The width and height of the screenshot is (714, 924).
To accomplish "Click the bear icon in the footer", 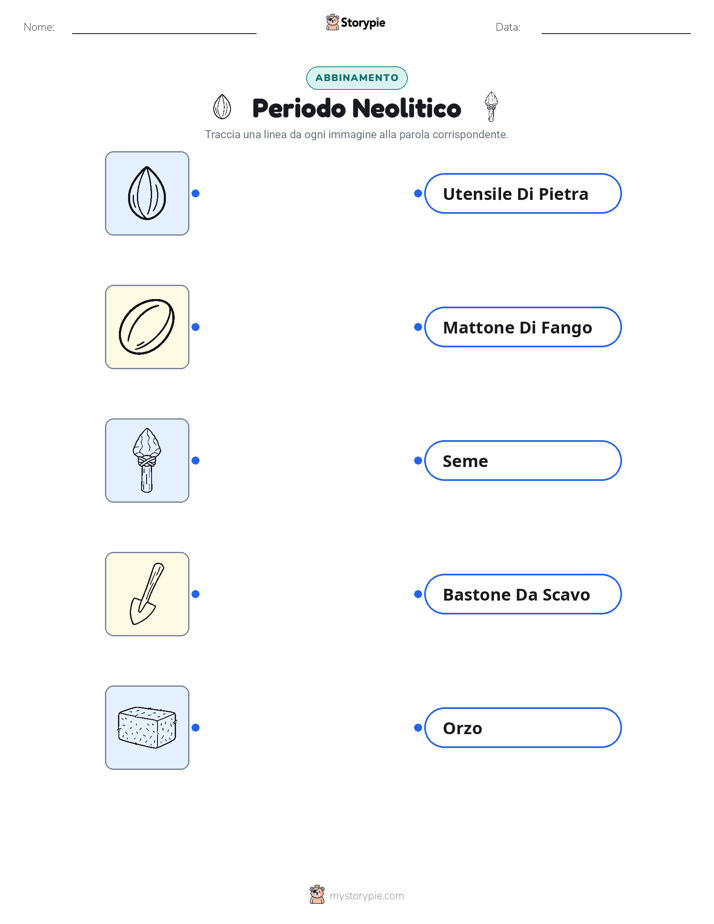I will click(317, 895).
